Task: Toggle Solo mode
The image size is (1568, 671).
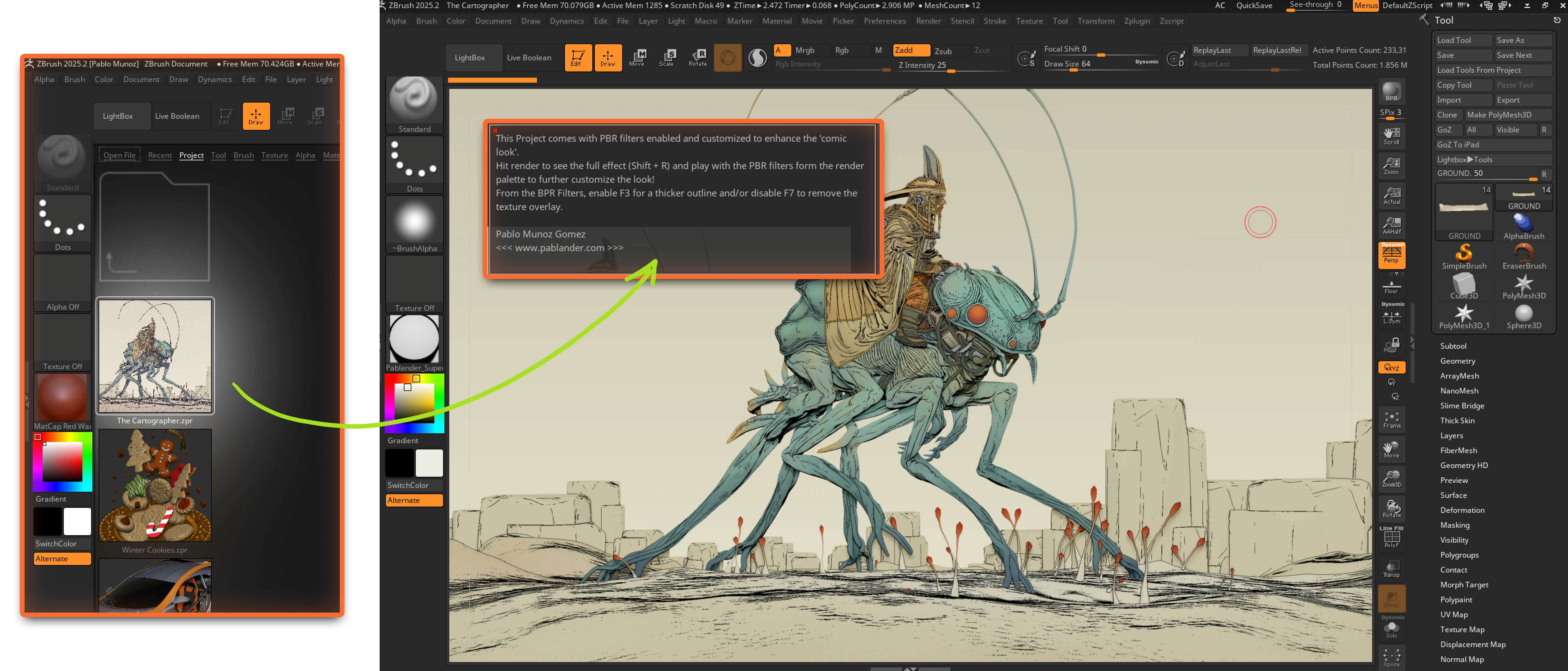Action: [x=1391, y=628]
